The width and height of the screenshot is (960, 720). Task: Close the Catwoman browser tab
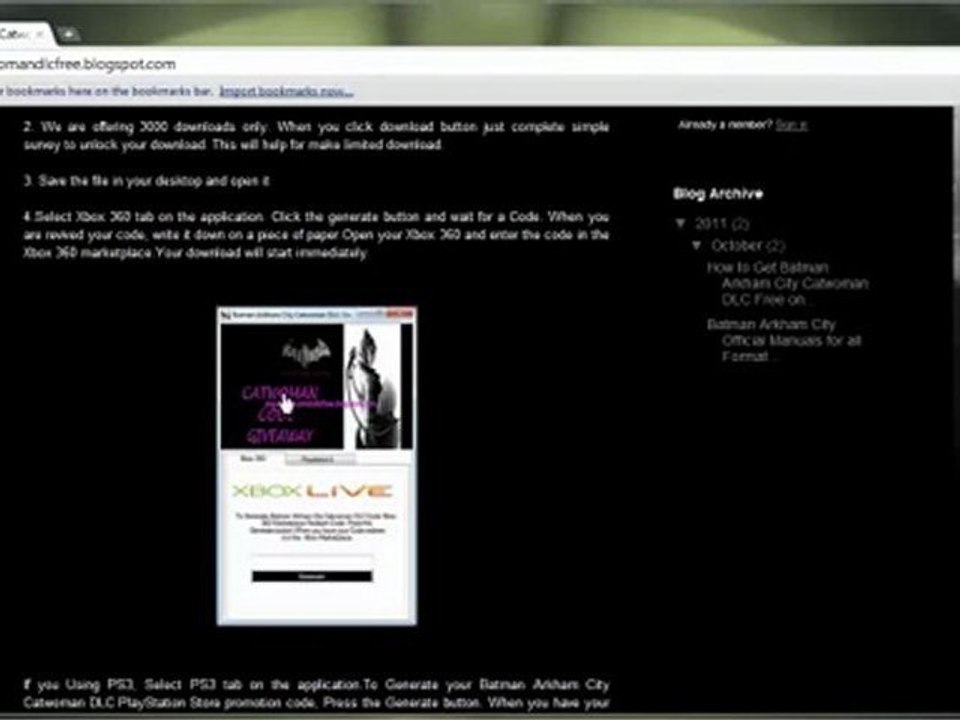point(40,34)
